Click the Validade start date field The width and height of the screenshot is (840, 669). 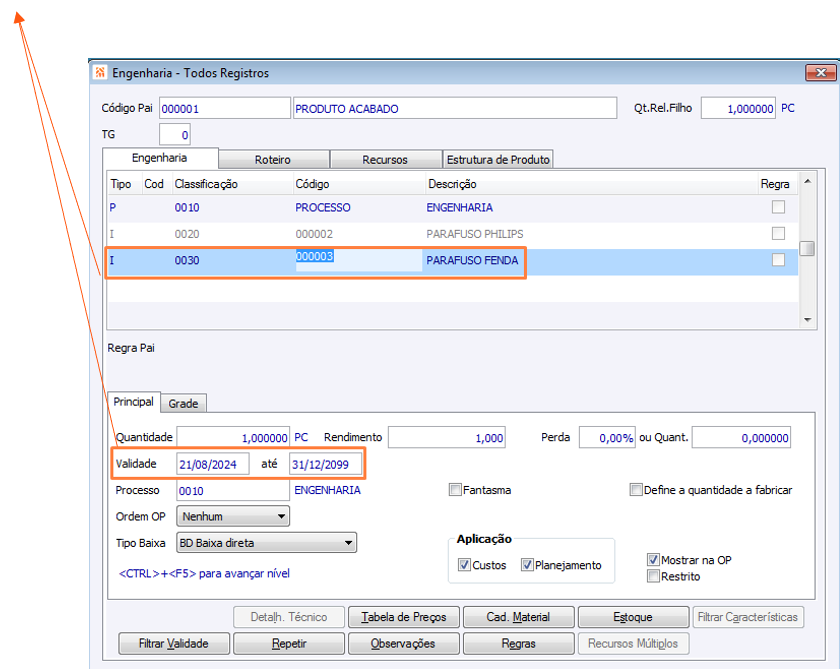tap(213, 464)
